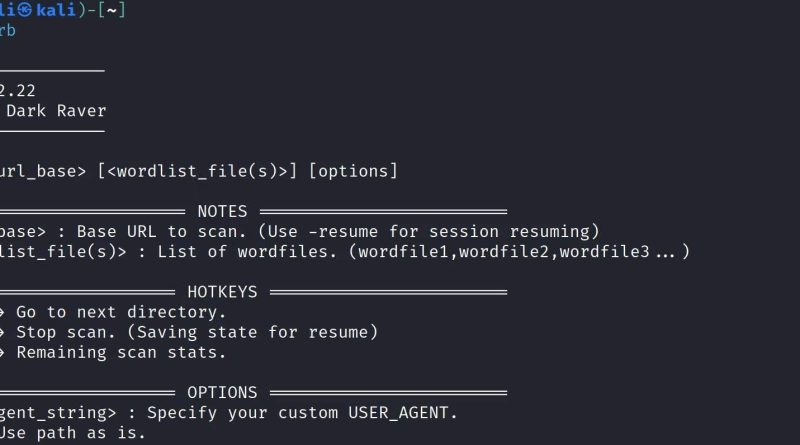The height and width of the screenshot is (445, 800).
Task: Click the 'Remaining scan stats.' line
Action: pos(121,352)
